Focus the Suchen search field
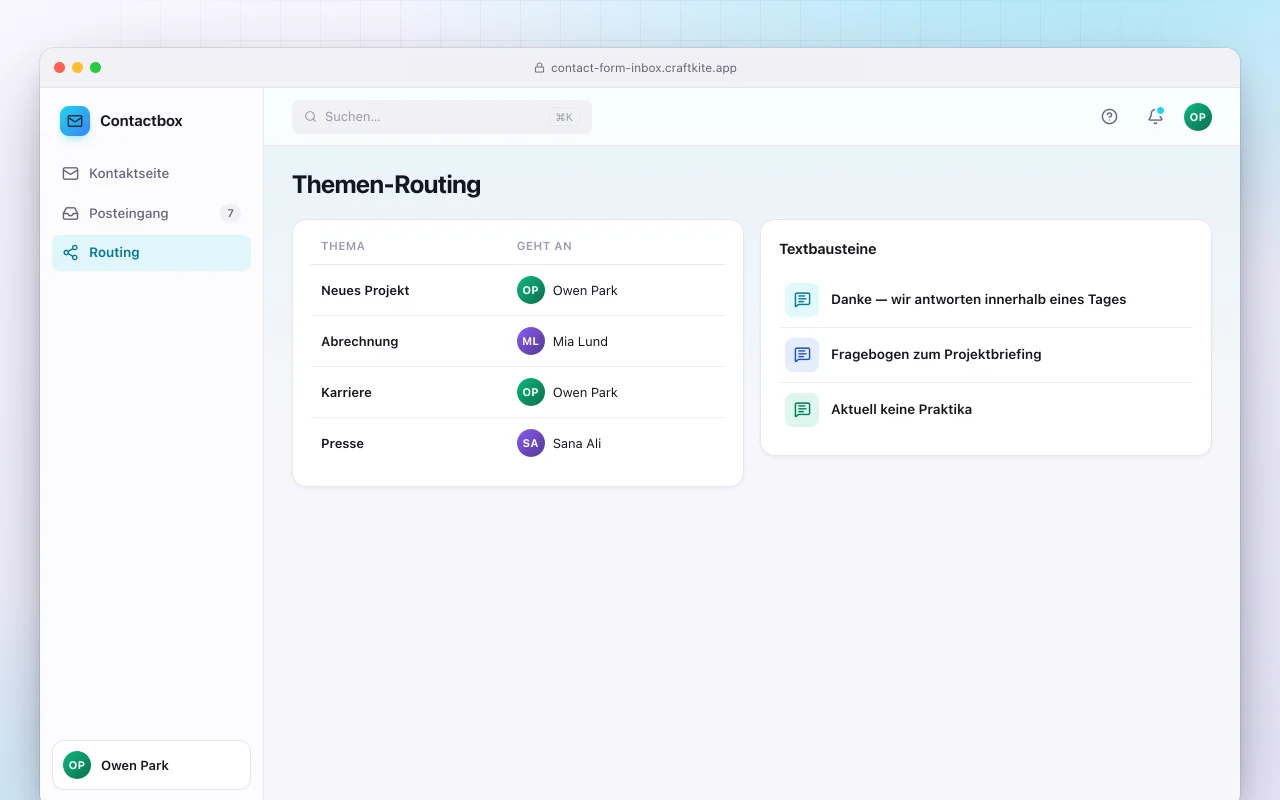 pyautogui.click(x=442, y=117)
